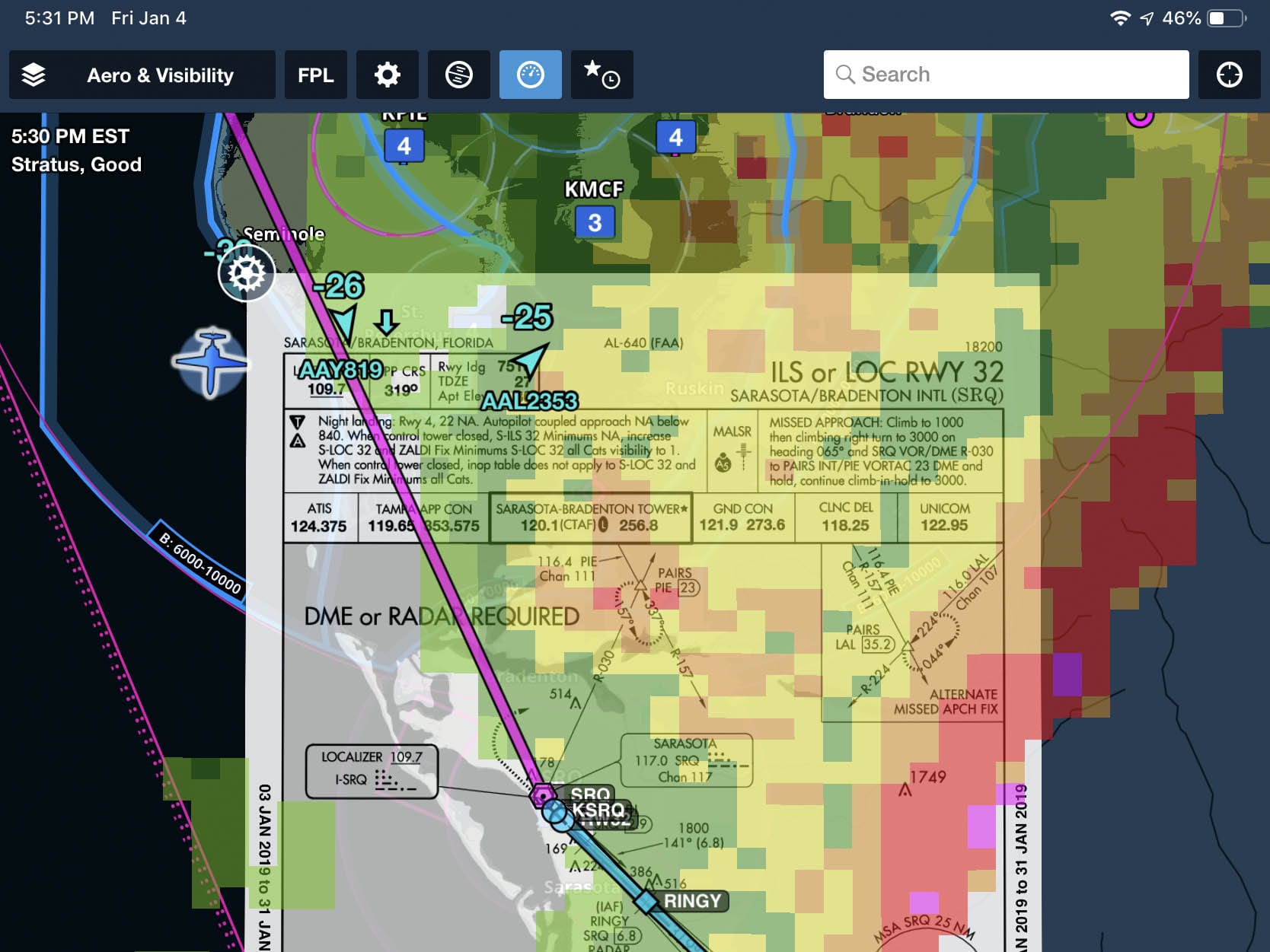Image resolution: width=1270 pixels, height=952 pixels.
Task: Center map on current location crosshair
Action: click(1230, 75)
